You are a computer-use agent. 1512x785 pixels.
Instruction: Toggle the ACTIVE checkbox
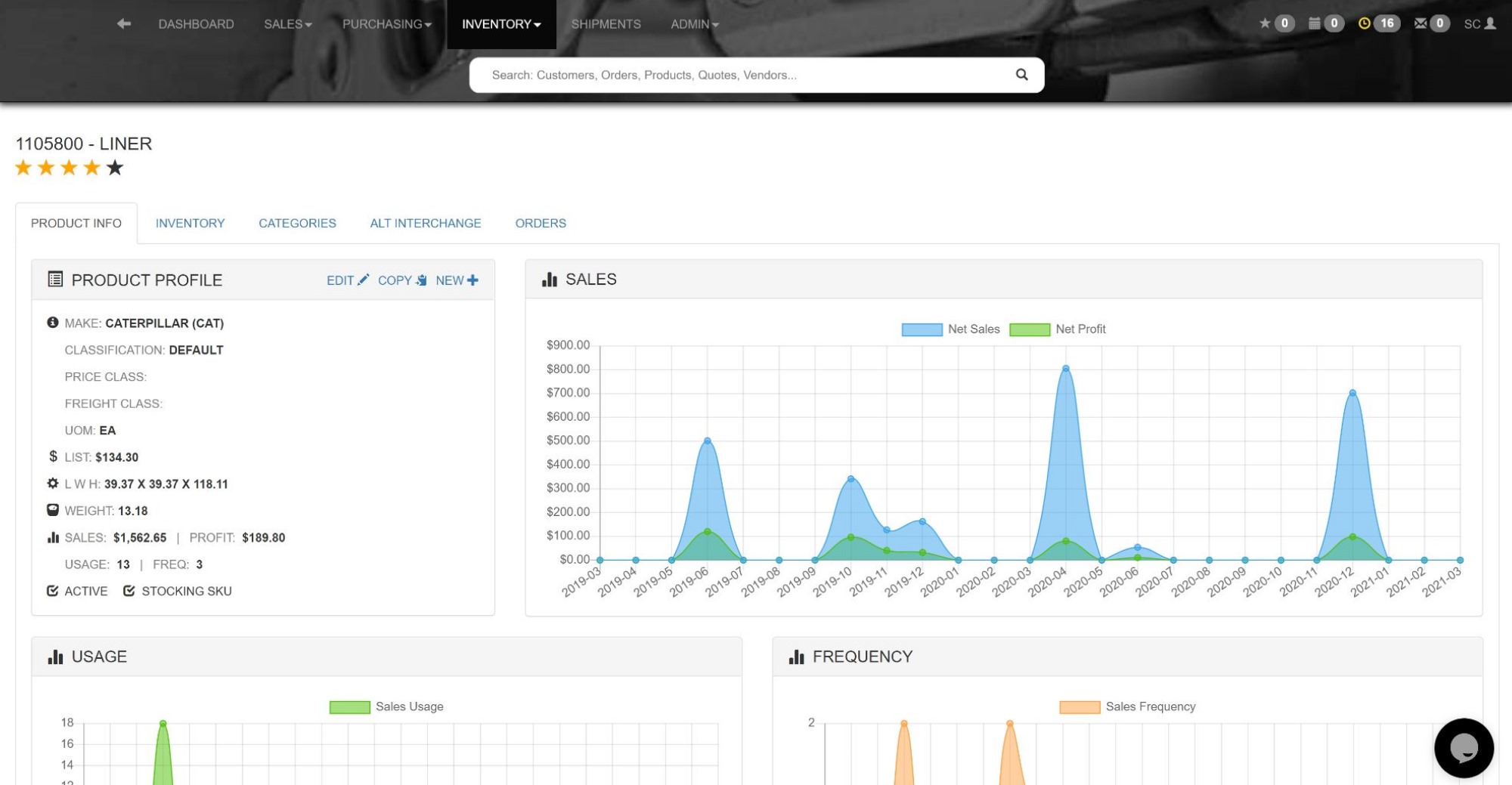pyautogui.click(x=52, y=591)
